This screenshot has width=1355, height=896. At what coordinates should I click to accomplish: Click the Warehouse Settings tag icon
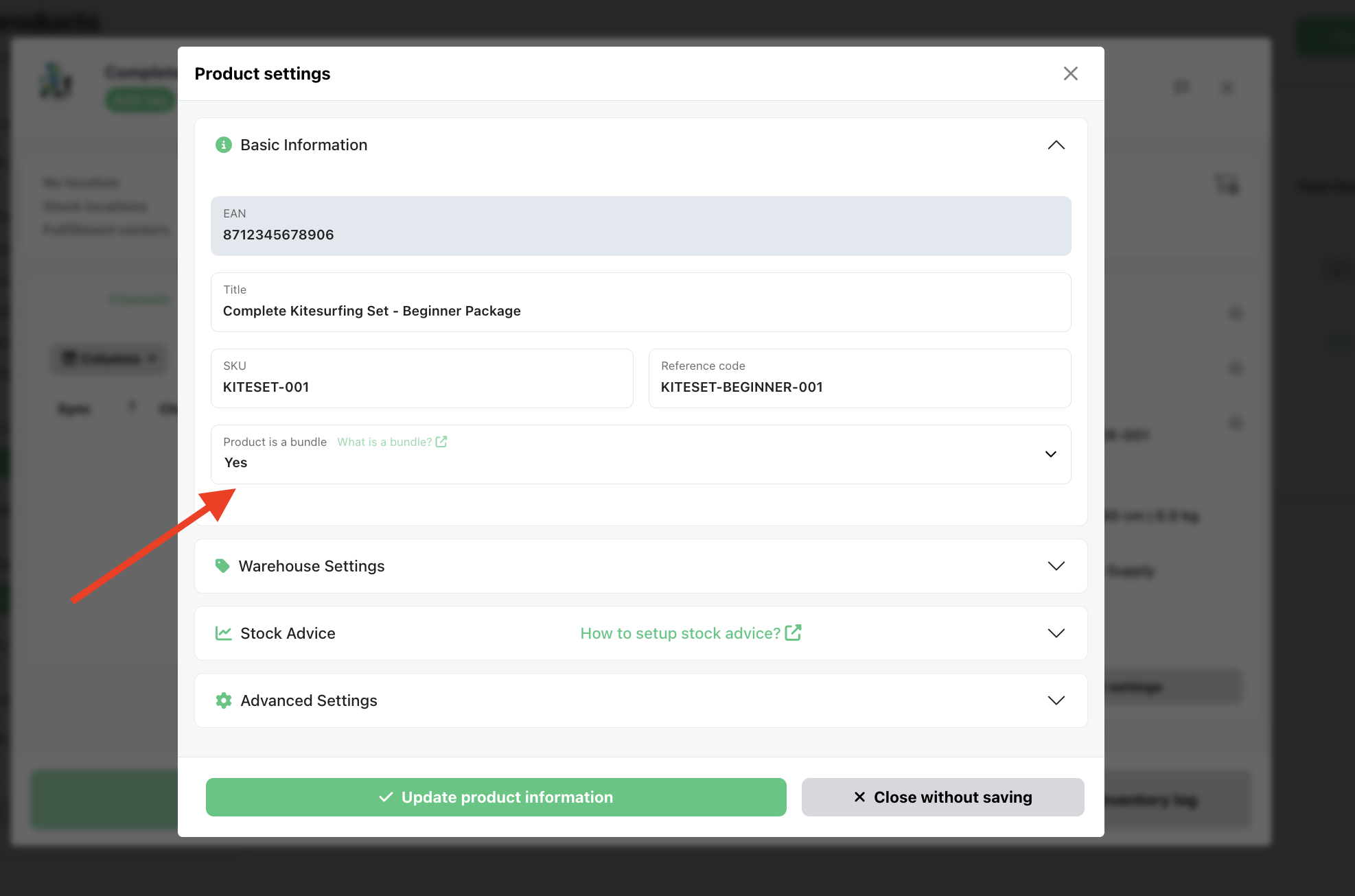(x=222, y=565)
